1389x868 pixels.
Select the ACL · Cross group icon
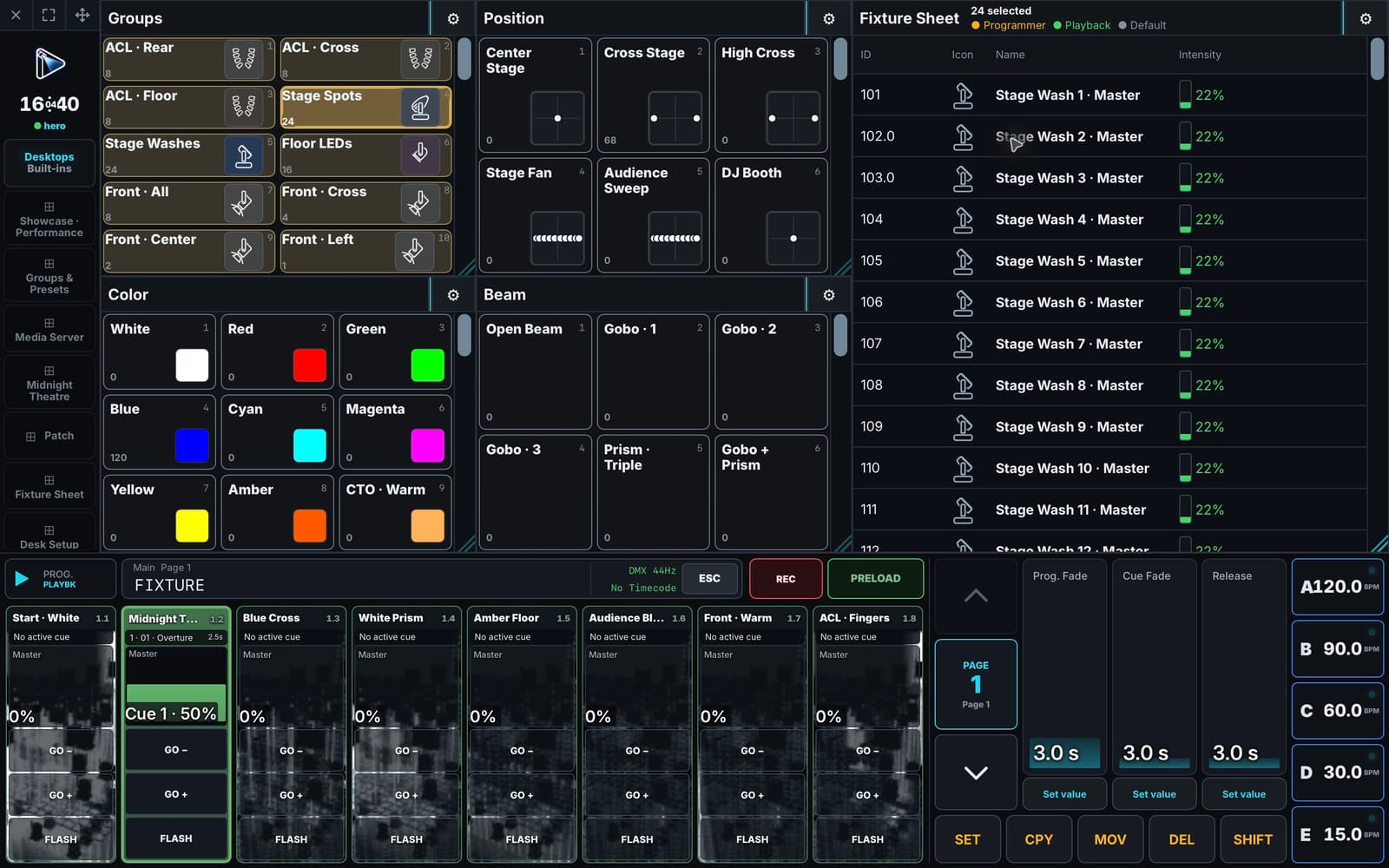(x=420, y=59)
